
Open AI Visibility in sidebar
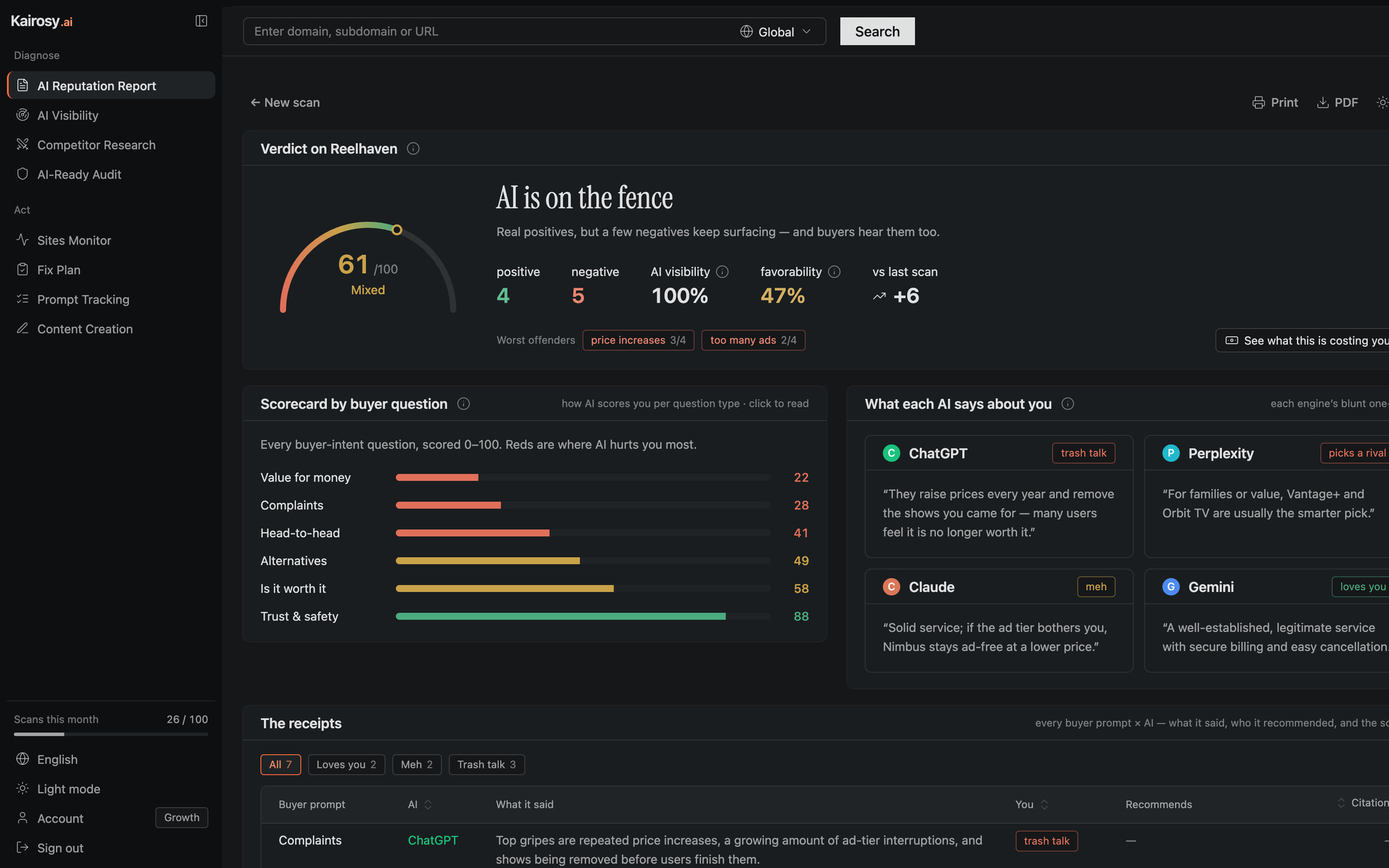tap(111, 115)
